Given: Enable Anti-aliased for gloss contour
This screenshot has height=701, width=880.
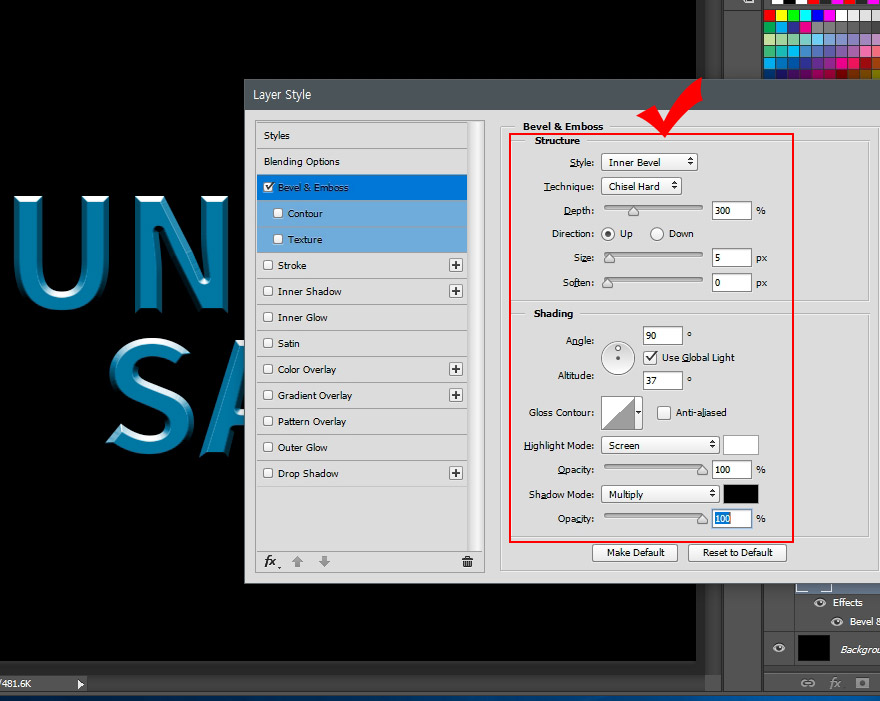Looking at the screenshot, I should click(664, 413).
